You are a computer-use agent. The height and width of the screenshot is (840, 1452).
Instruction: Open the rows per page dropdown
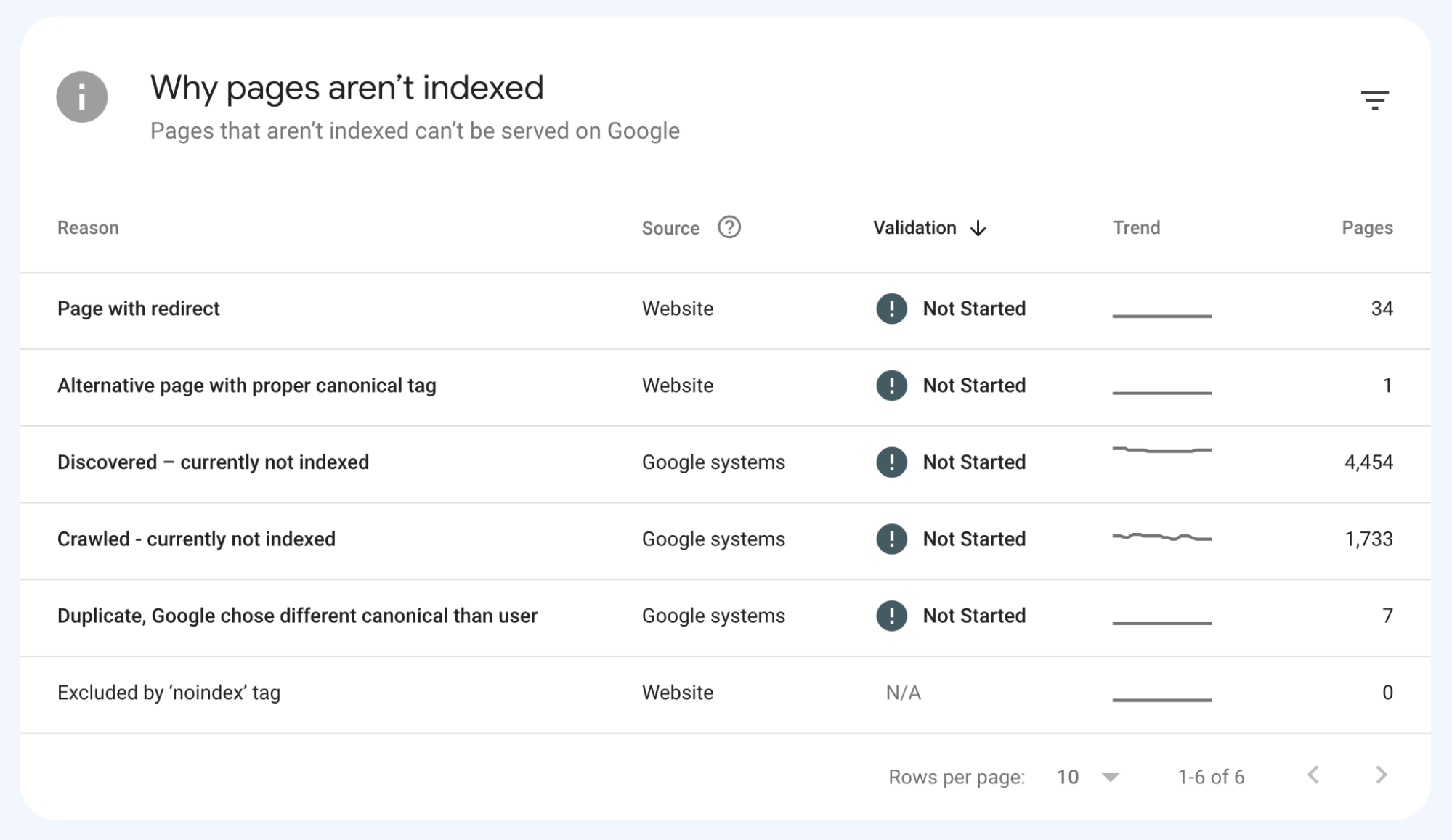click(x=1087, y=776)
